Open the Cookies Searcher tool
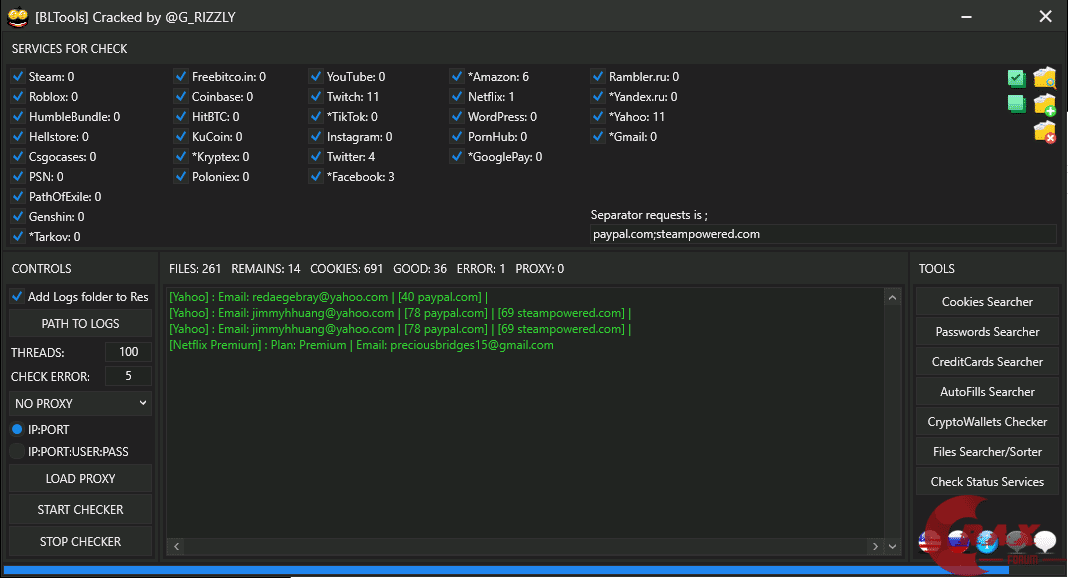1068x578 pixels. click(987, 302)
